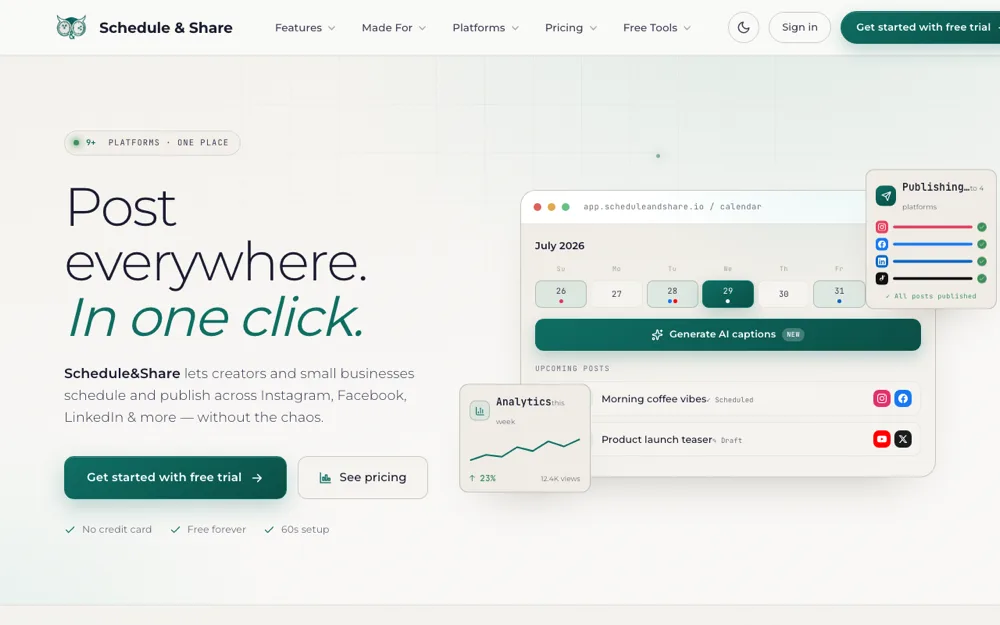Click the Facebook icon on Morning coffee vibes
This screenshot has height=625, width=1000.
pyautogui.click(x=903, y=399)
